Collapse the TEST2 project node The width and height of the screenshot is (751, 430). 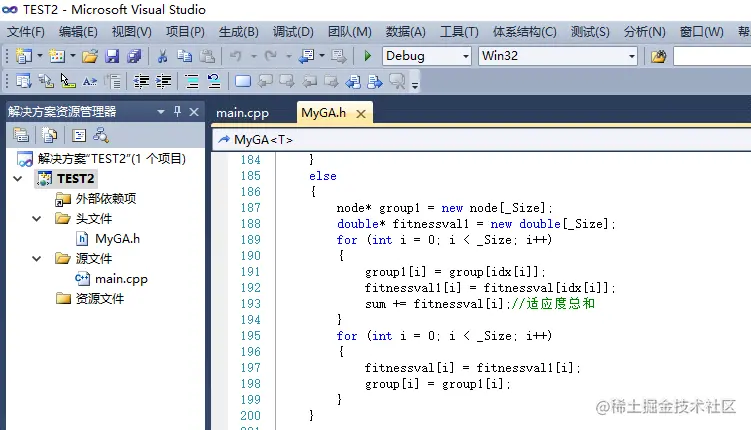[x=18, y=179]
